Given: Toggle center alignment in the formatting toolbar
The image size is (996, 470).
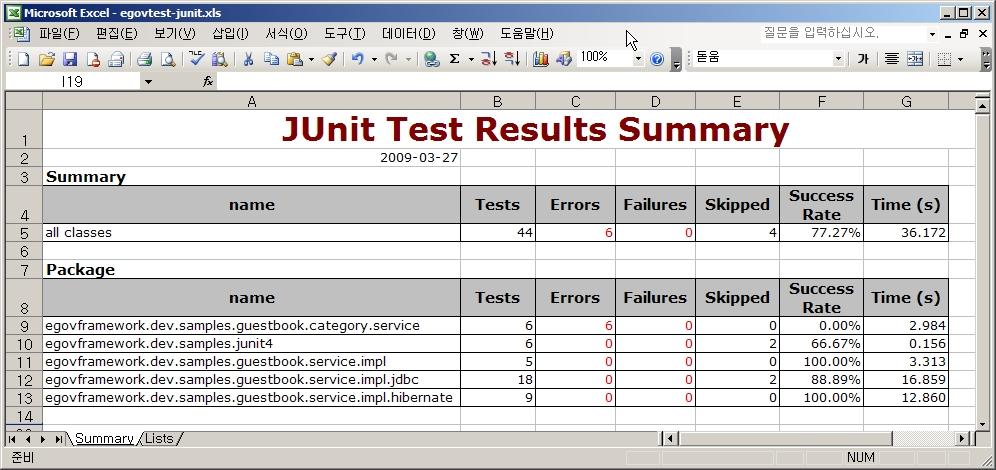Looking at the screenshot, I should (x=891, y=59).
